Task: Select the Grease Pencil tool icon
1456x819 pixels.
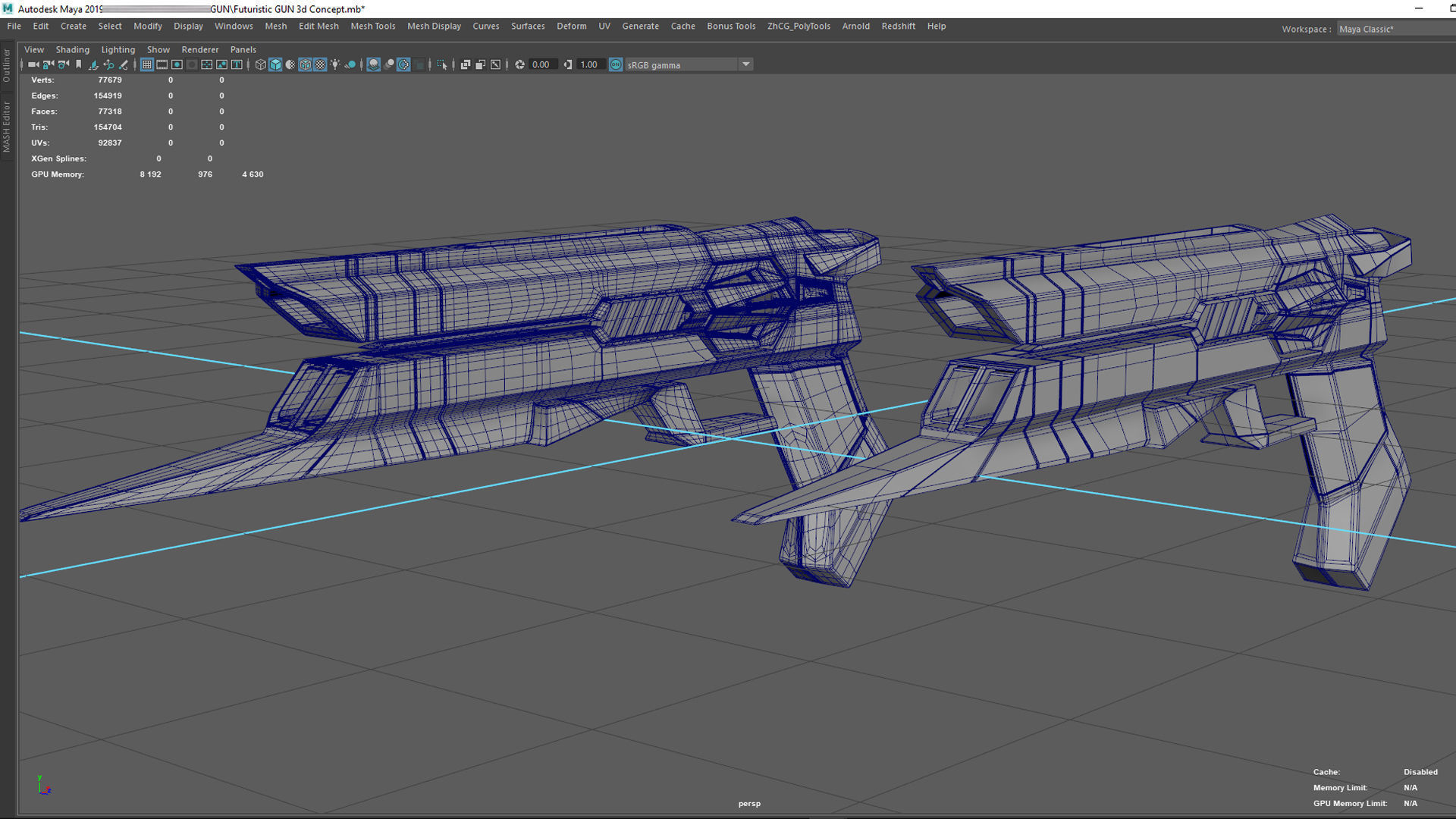Action: click(x=123, y=64)
